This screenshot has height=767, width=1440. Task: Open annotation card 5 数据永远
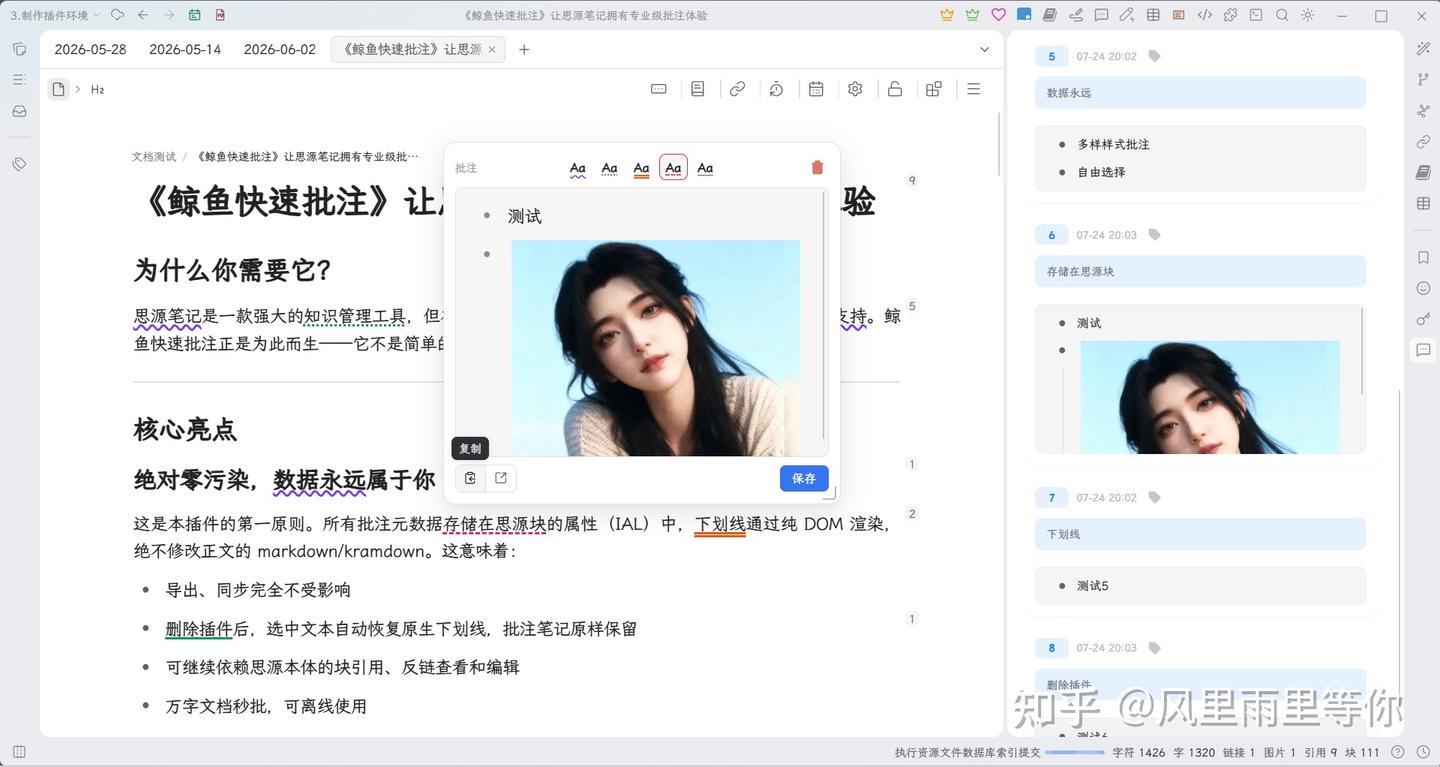click(x=1200, y=93)
